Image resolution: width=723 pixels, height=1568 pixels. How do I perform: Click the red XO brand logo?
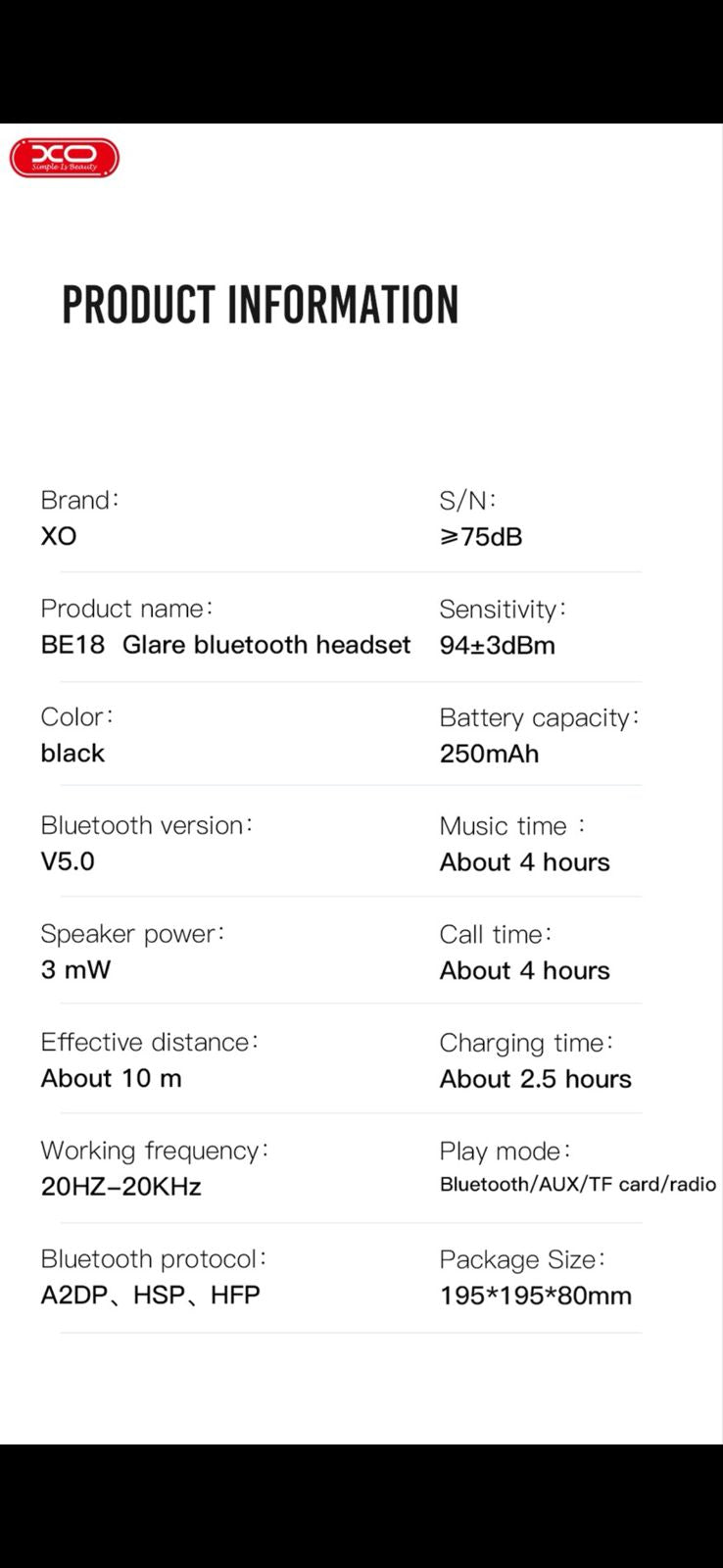point(65,158)
